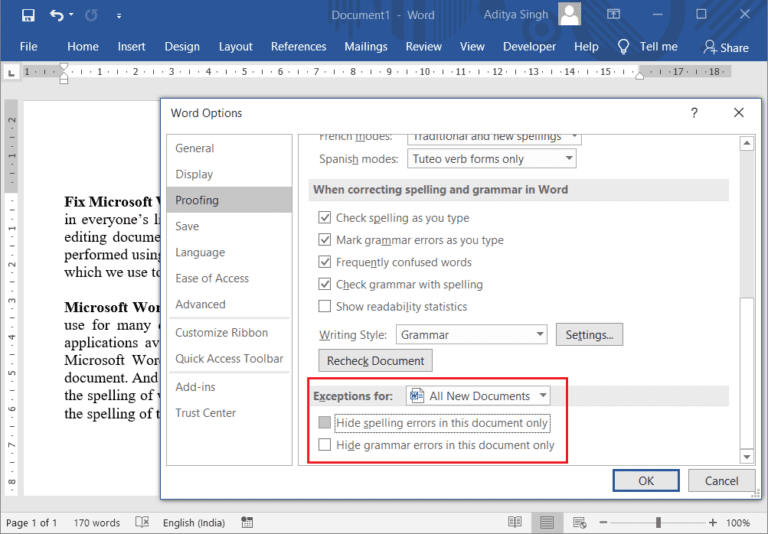Viewport: 768px width, 534px height.
Task: Click the zoom slider handle
Action: (x=658, y=523)
